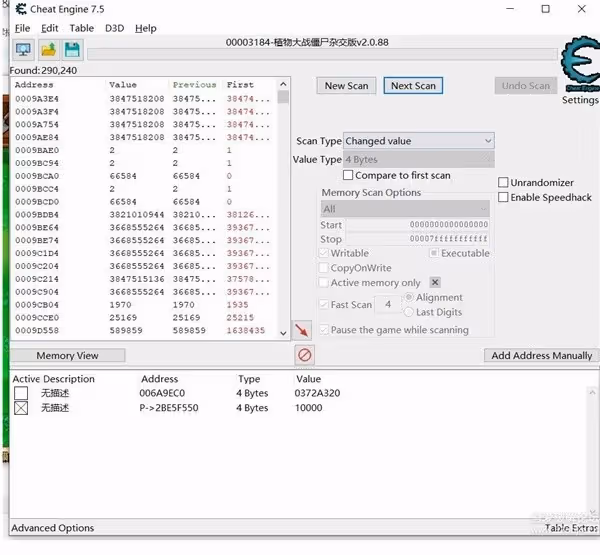Image resolution: width=600 pixels, height=555 pixels.
Task: Click the Next Scan button
Action: pos(413,86)
